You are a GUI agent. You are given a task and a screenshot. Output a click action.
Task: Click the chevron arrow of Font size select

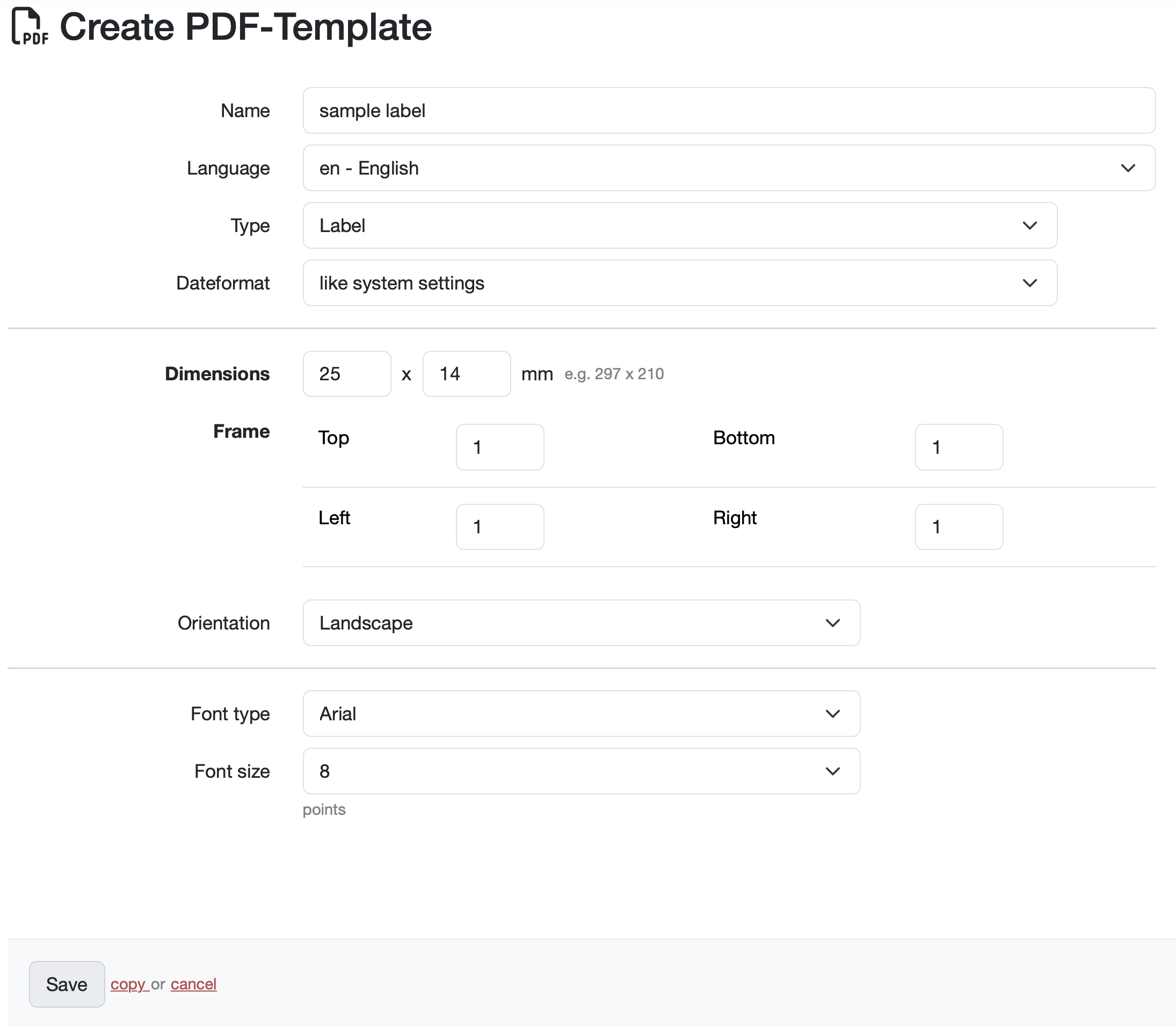pos(832,771)
